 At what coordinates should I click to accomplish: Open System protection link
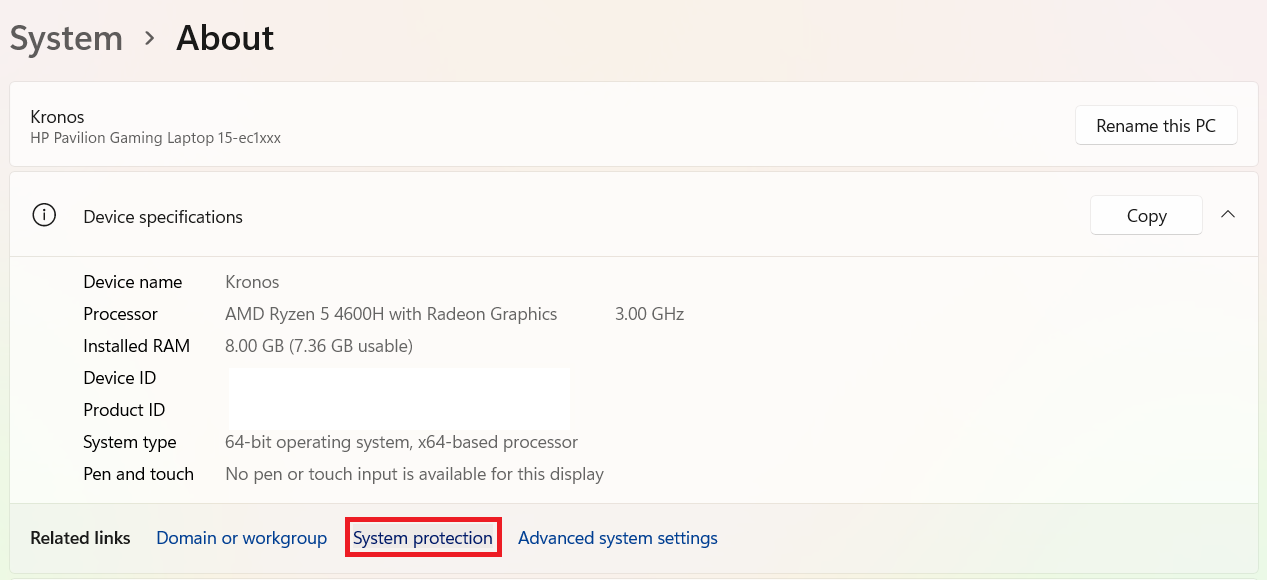pos(422,538)
